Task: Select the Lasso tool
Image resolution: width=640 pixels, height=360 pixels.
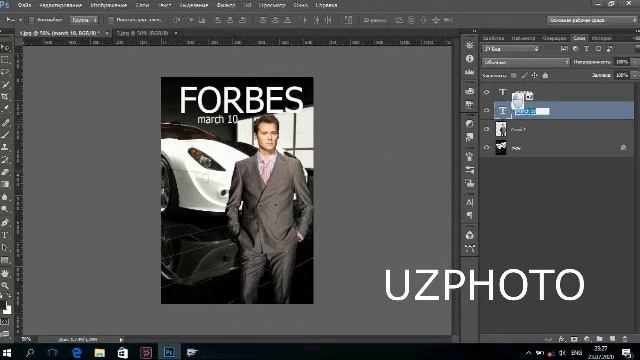Action: pos(5,72)
